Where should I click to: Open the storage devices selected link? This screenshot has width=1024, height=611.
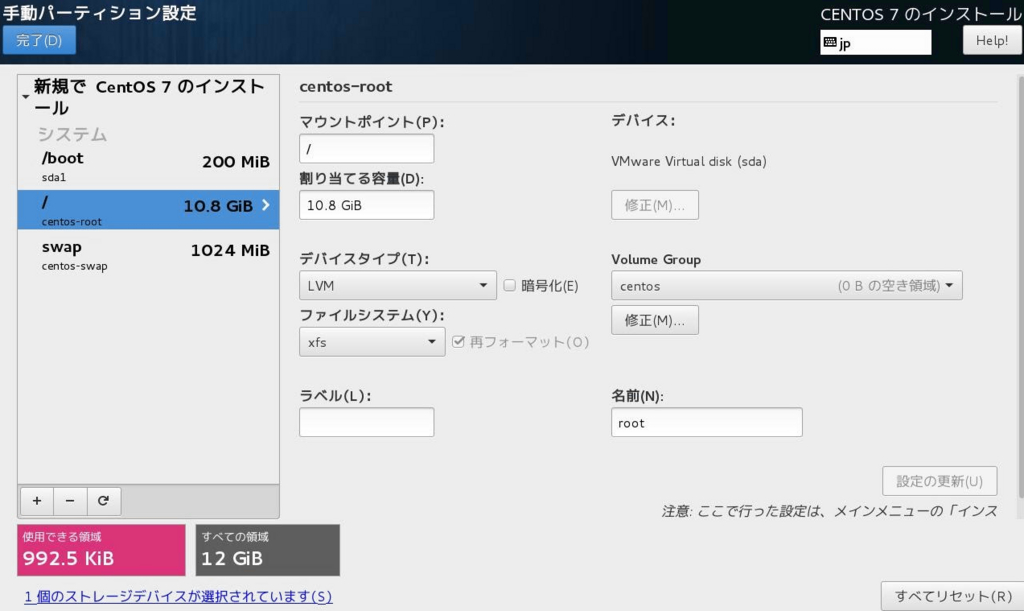tap(178, 596)
